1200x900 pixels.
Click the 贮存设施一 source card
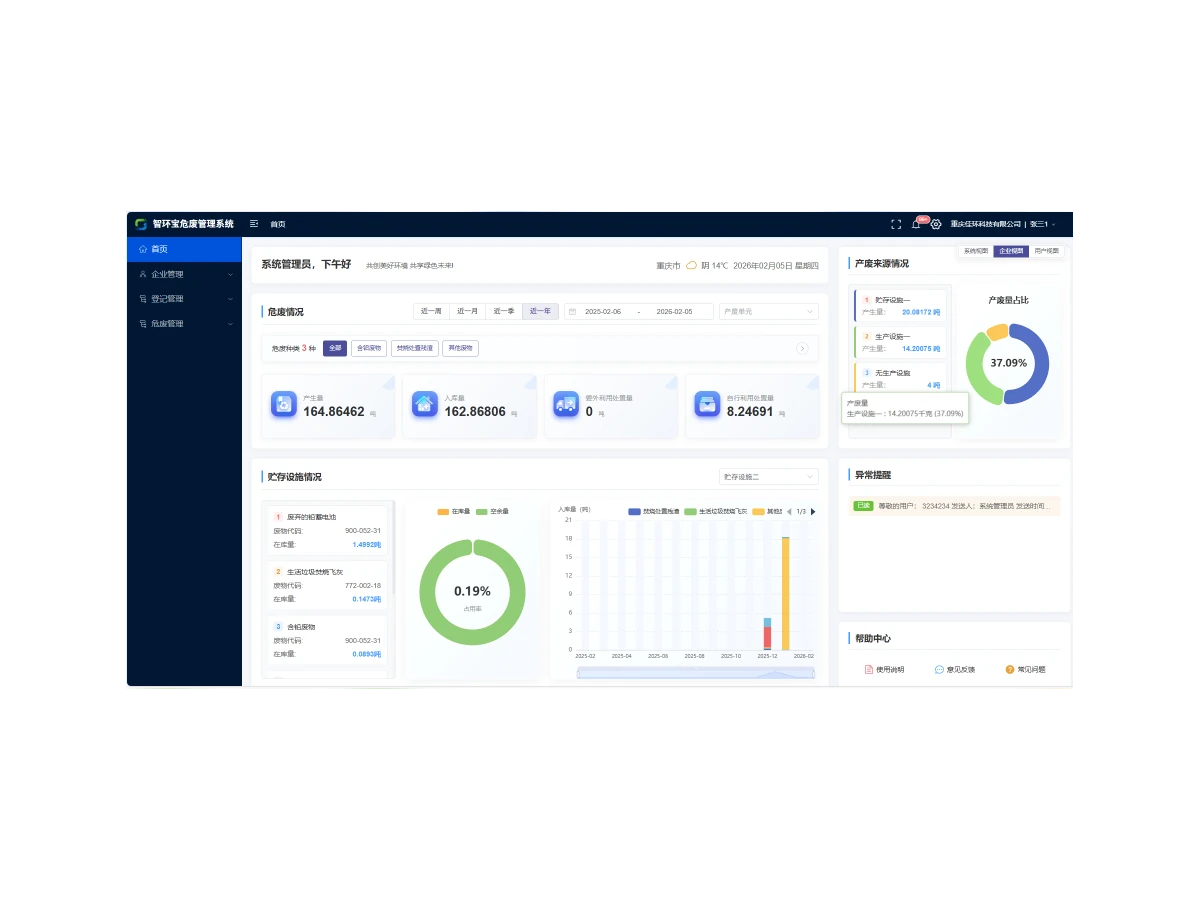902,306
